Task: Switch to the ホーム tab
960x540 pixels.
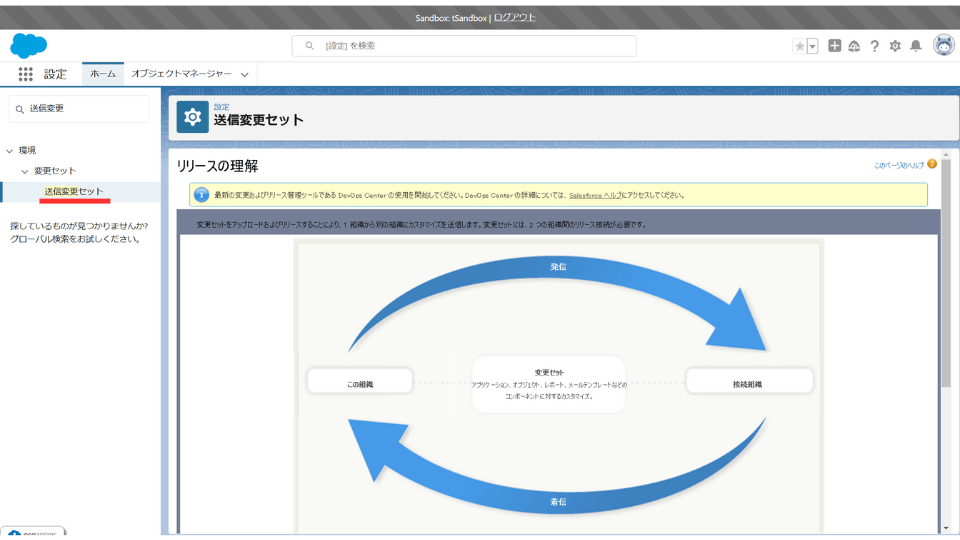Action: point(103,74)
